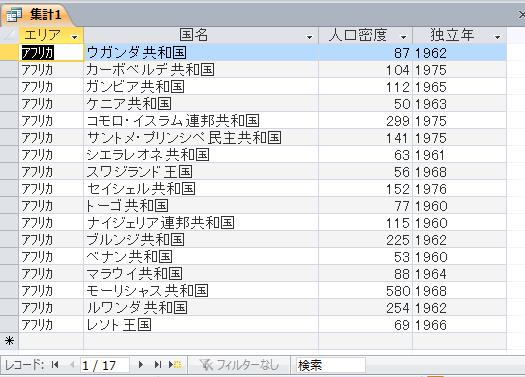The height and width of the screenshot is (377, 525).
Task: Select the レソト王国 cell
Action: pyautogui.click(x=201, y=325)
